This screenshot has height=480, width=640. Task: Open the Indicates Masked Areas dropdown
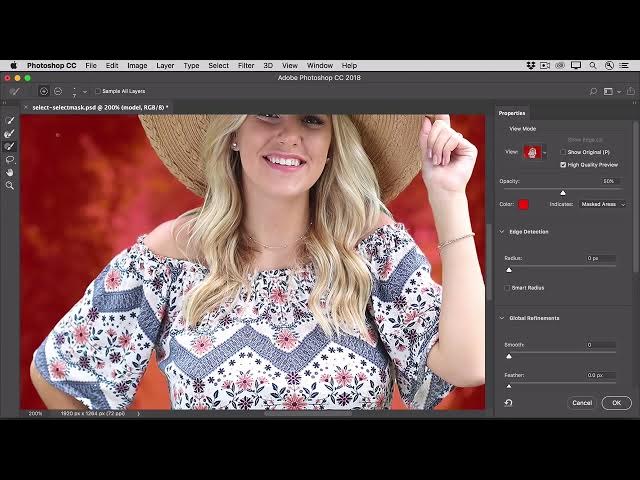(603, 204)
